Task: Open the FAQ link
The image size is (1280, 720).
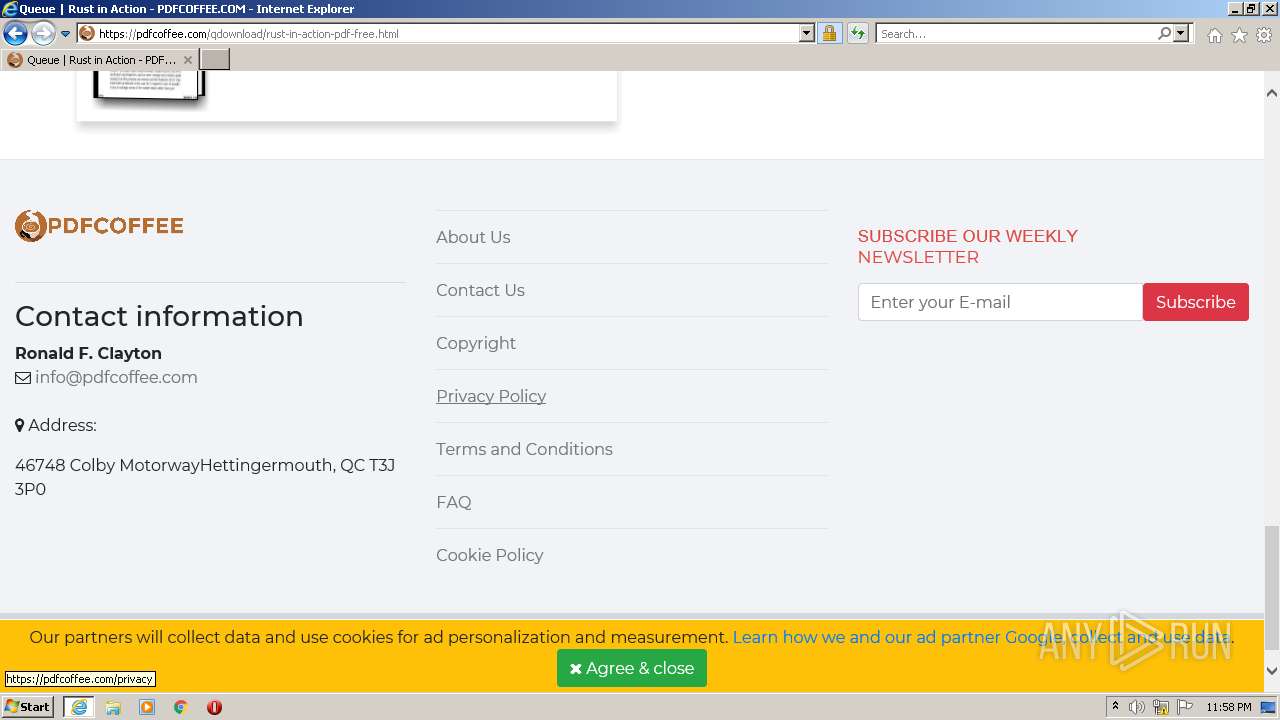Action: [454, 502]
